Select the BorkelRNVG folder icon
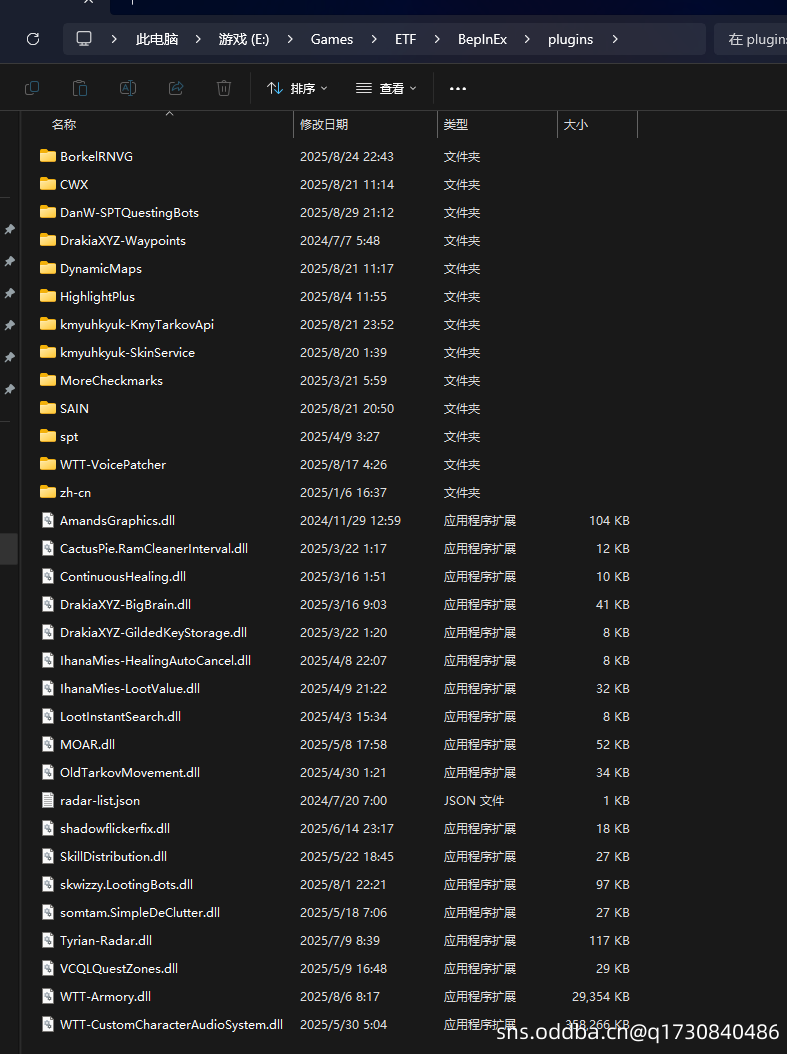The image size is (787, 1054). 48,156
